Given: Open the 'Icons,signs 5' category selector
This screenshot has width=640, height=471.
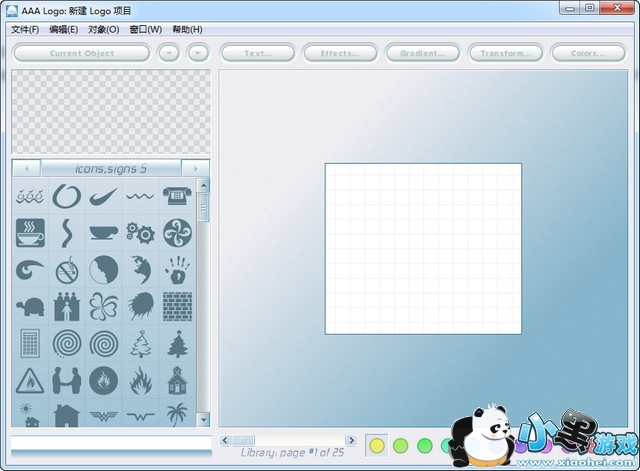Looking at the screenshot, I should click(111, 168).
